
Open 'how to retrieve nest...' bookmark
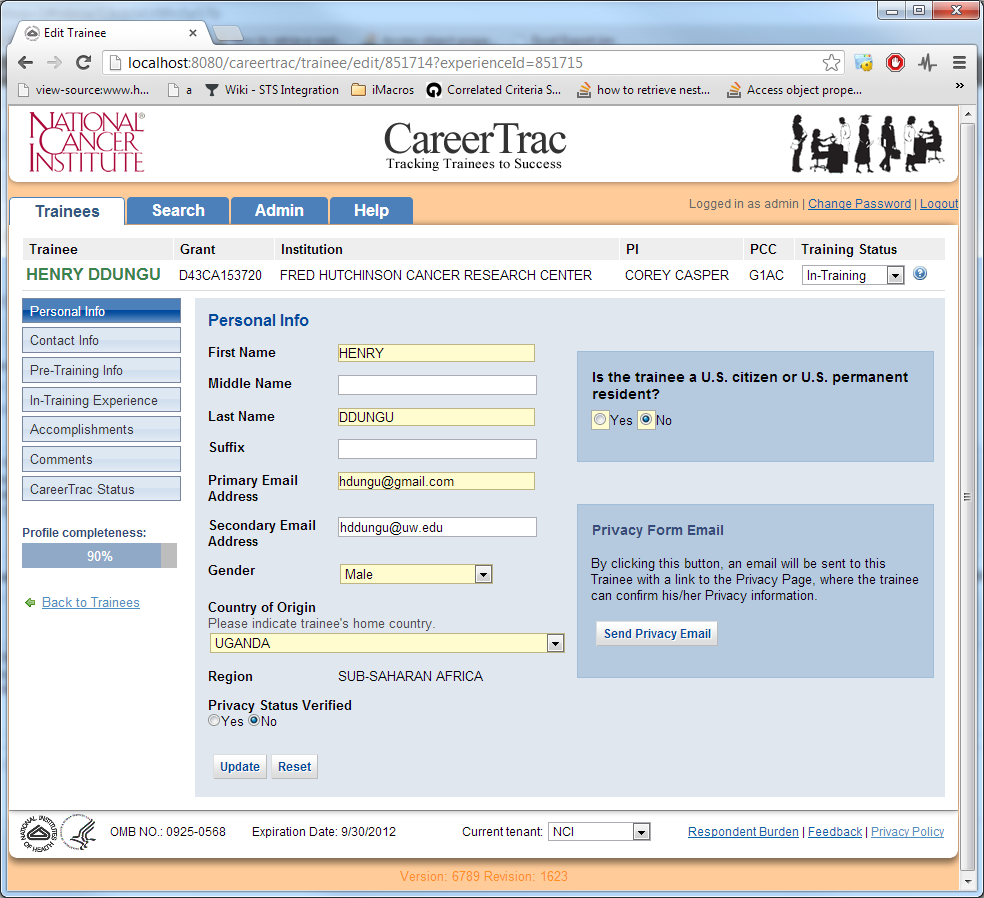644,90
